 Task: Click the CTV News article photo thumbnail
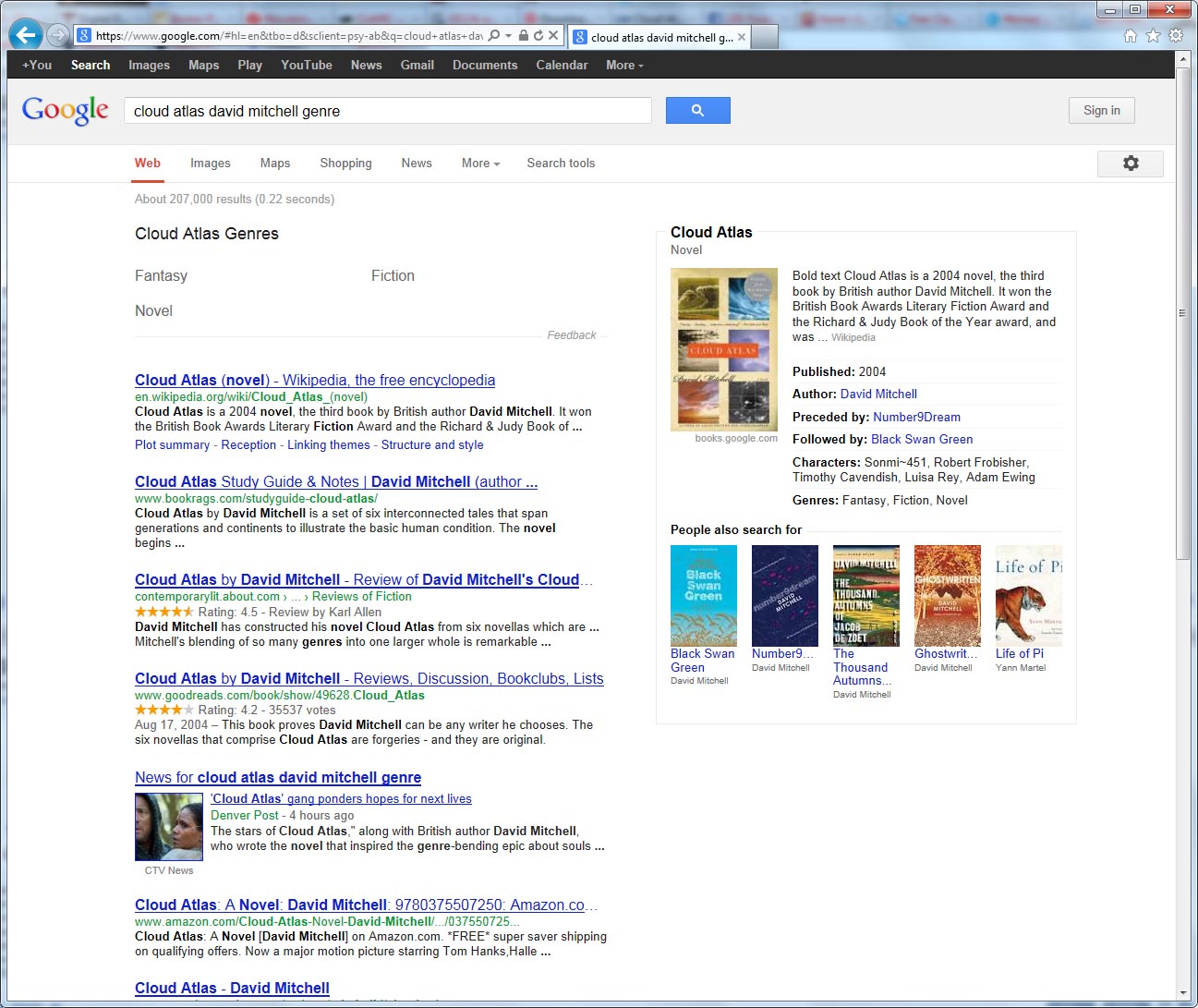[169, 827]
